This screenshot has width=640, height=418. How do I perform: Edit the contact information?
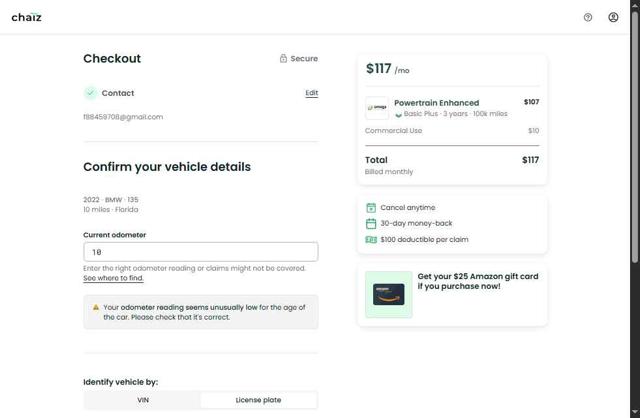[311, 93]
